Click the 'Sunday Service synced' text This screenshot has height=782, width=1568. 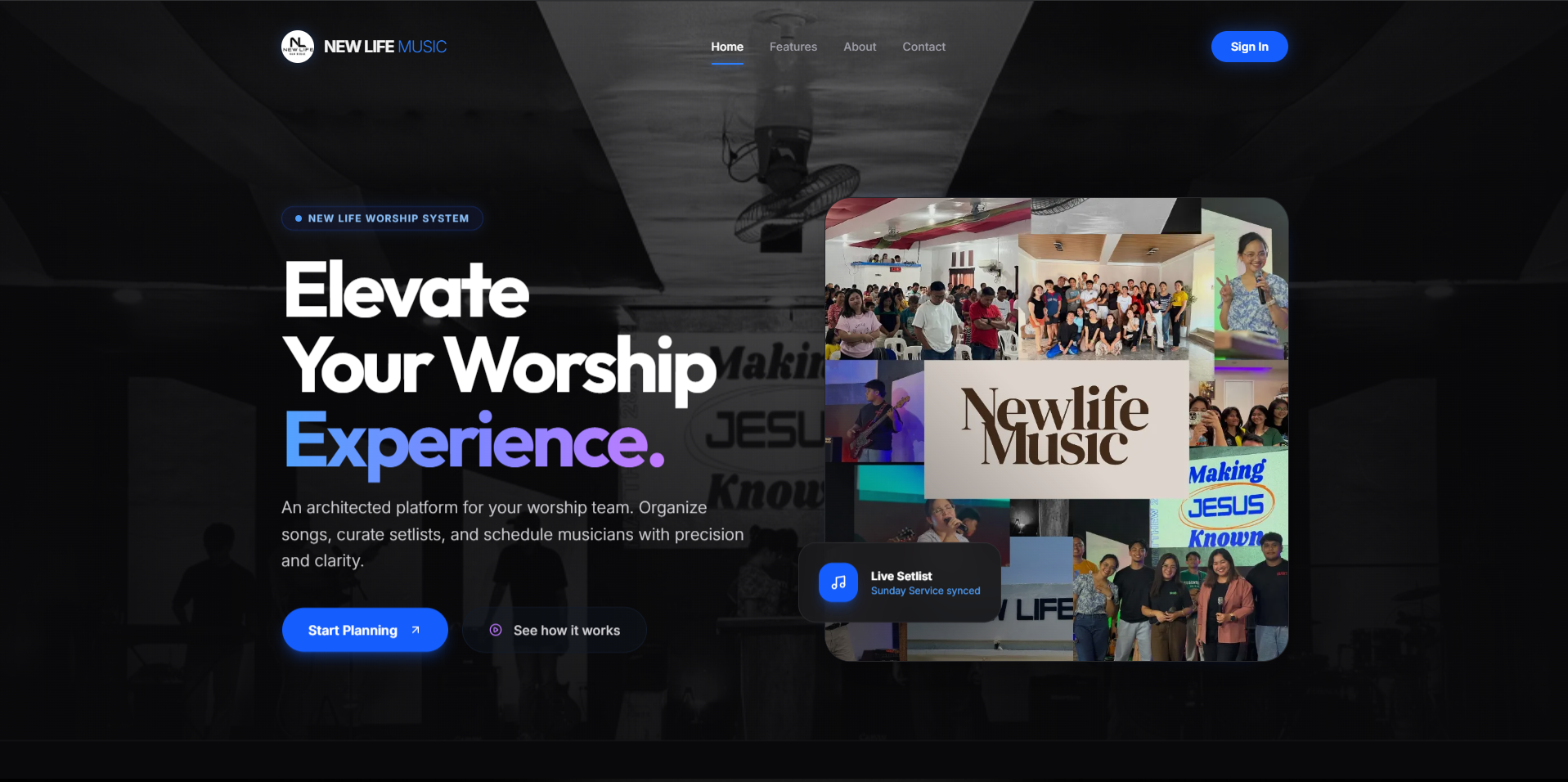pyautogui.click(x=925, y=591)
